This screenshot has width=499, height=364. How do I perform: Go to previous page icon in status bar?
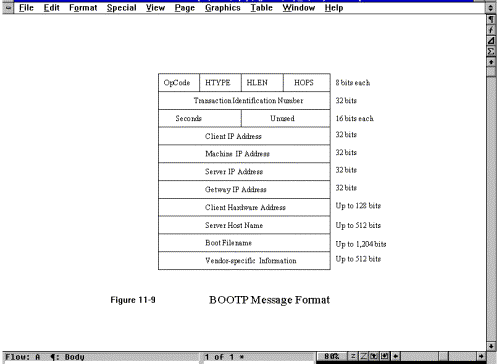[374, 356]
